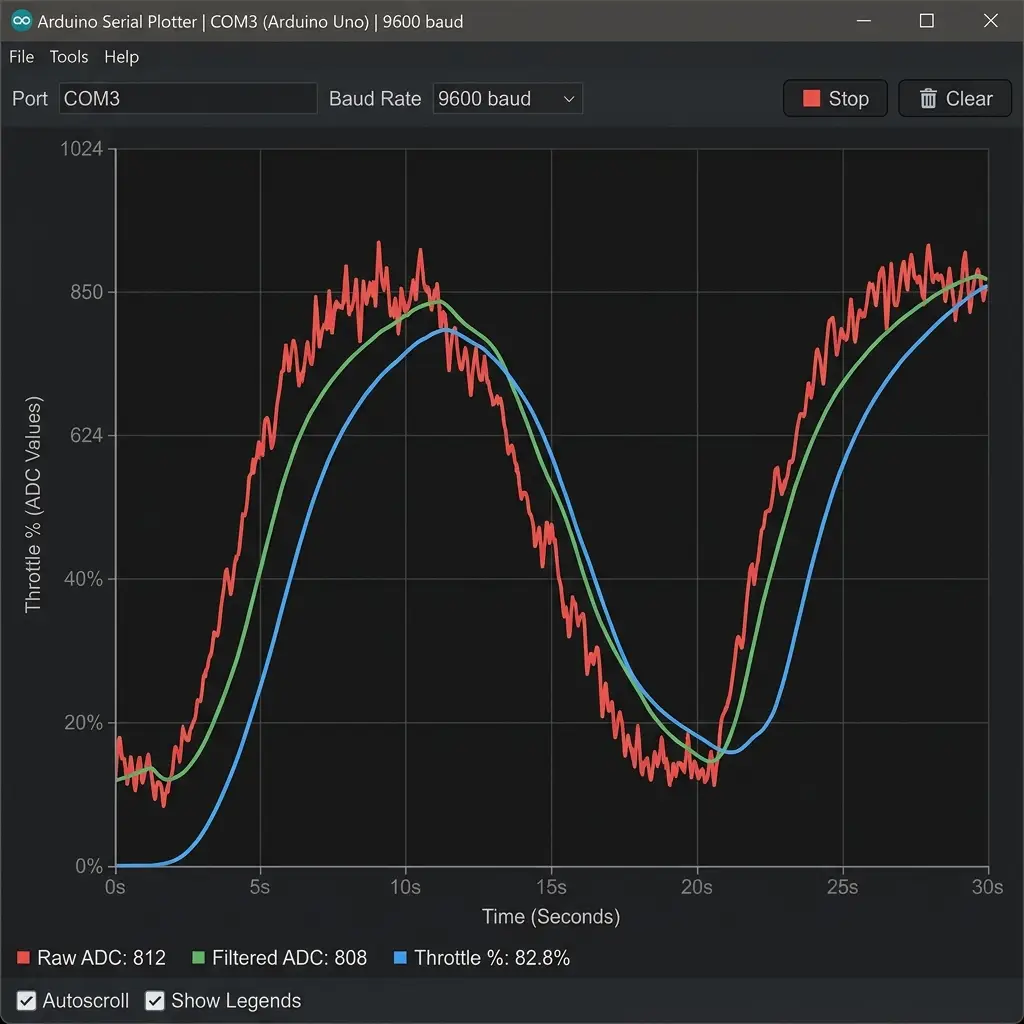The height and width of the screenshot is (1024, 1024).
Task: Click the 'Throttle %: 82.8%' legend label
Action: 492,957
